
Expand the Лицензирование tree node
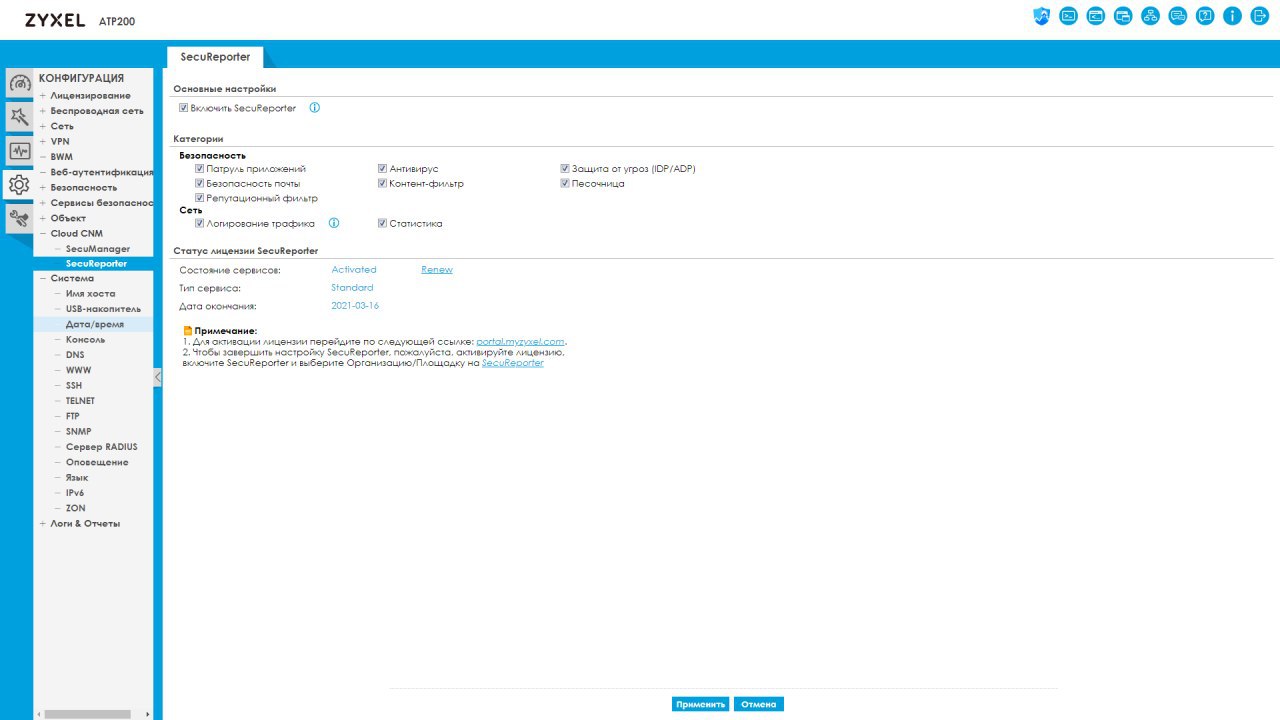click(x=42, y=96)
